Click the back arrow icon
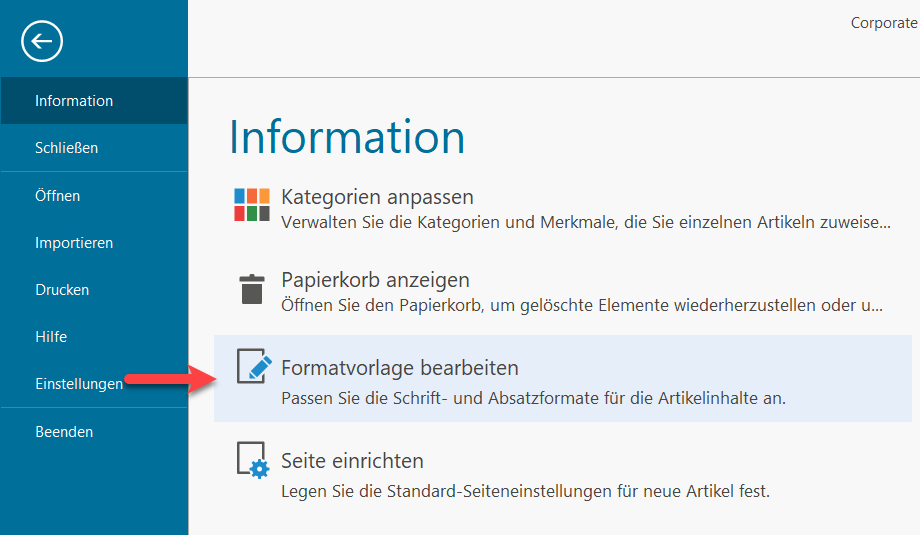Viewport: 920px width, 535px height. 42,41
